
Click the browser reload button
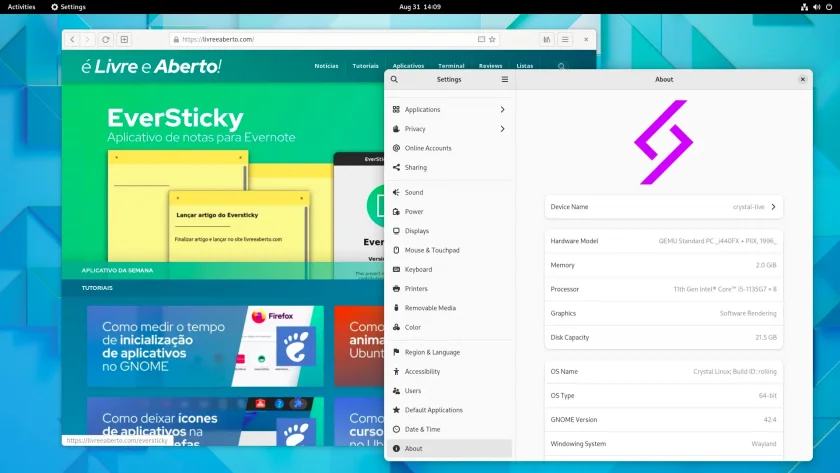tap(106, 39)
